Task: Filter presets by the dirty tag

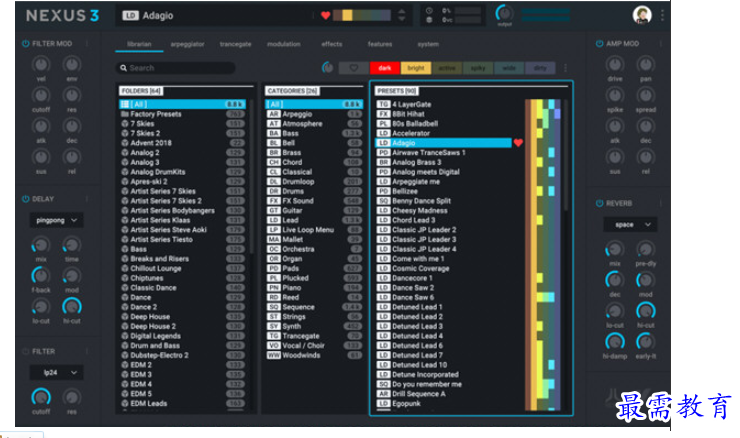Action: [x=540, y=68]
